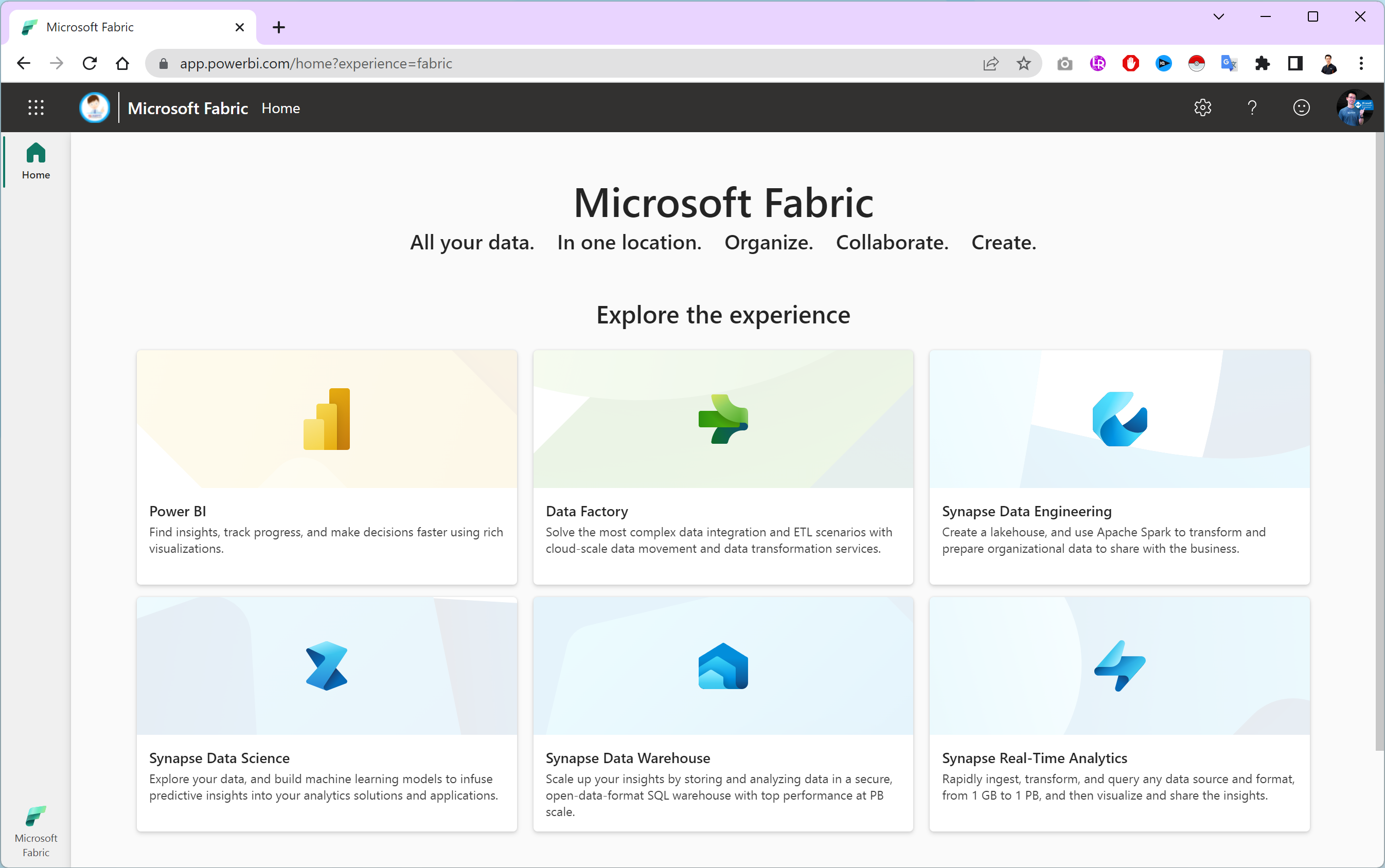The width and height of the screenshot is (1385, 868).
Task: Open feedback using the smiley icon
Action: [x=1301, y=107]
